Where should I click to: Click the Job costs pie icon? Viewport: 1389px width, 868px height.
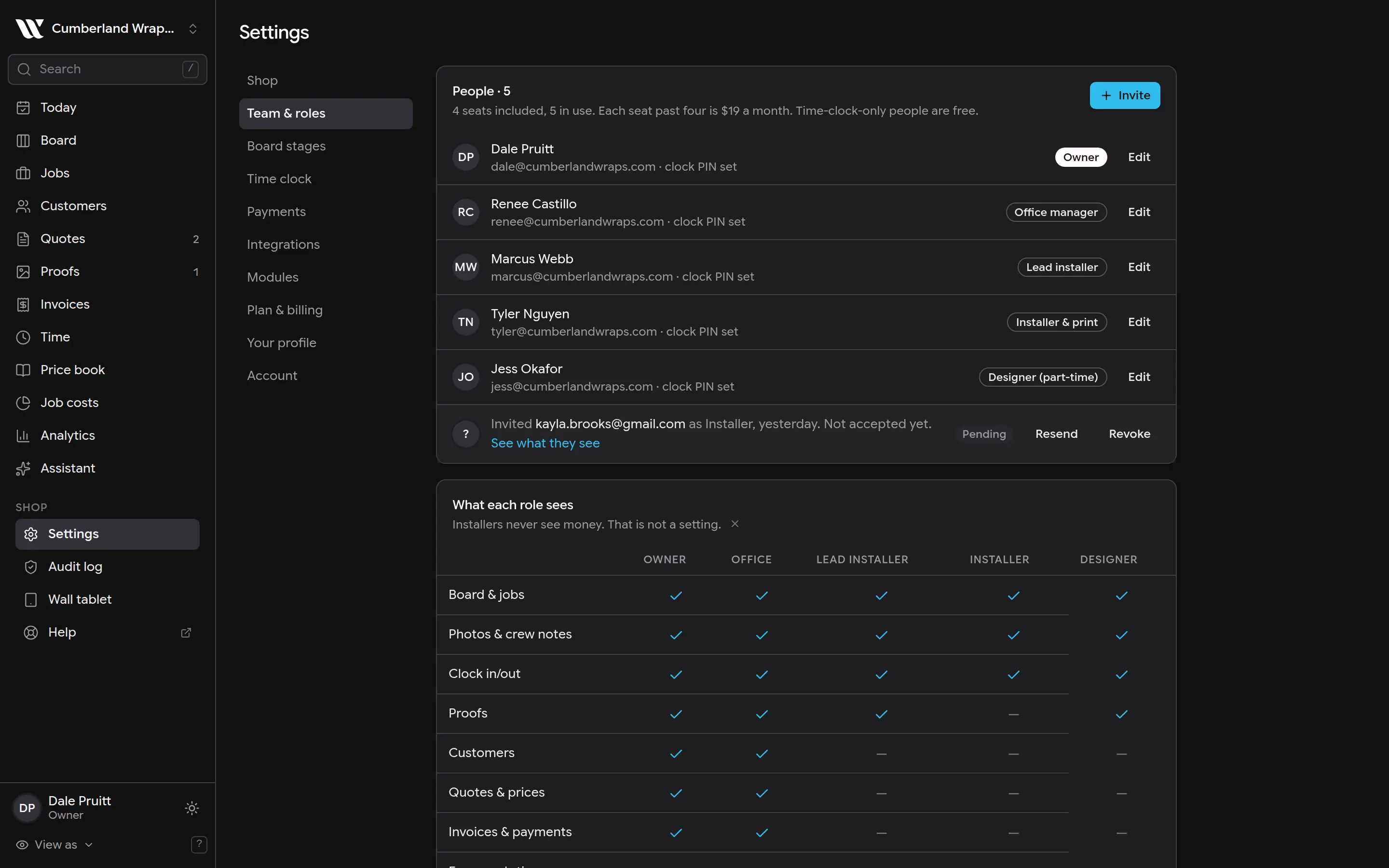pos(23,403)
